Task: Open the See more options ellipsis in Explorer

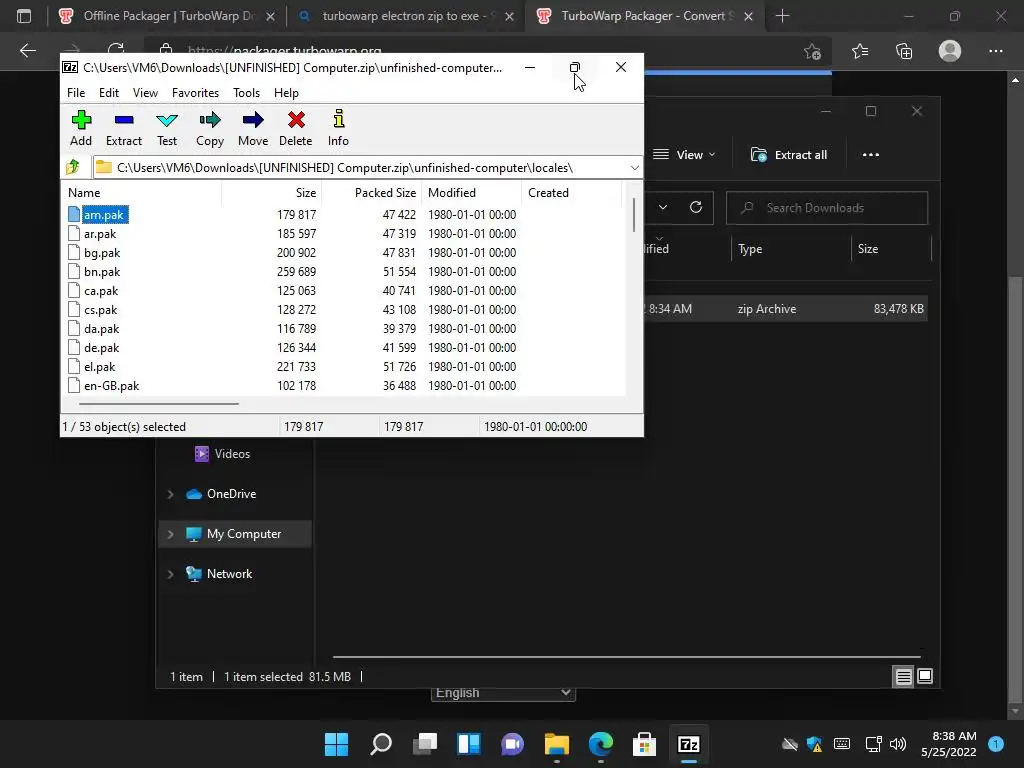Action: [x=871, y=155]
